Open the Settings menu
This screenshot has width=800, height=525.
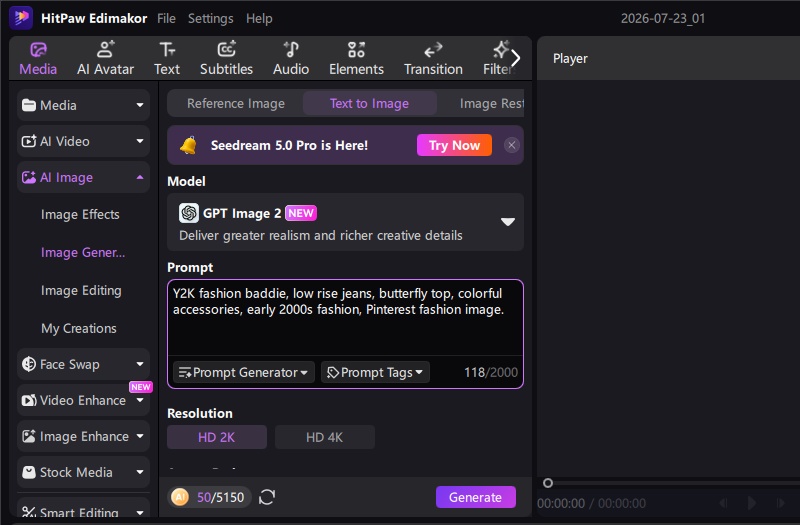click(x=210, y=18)
